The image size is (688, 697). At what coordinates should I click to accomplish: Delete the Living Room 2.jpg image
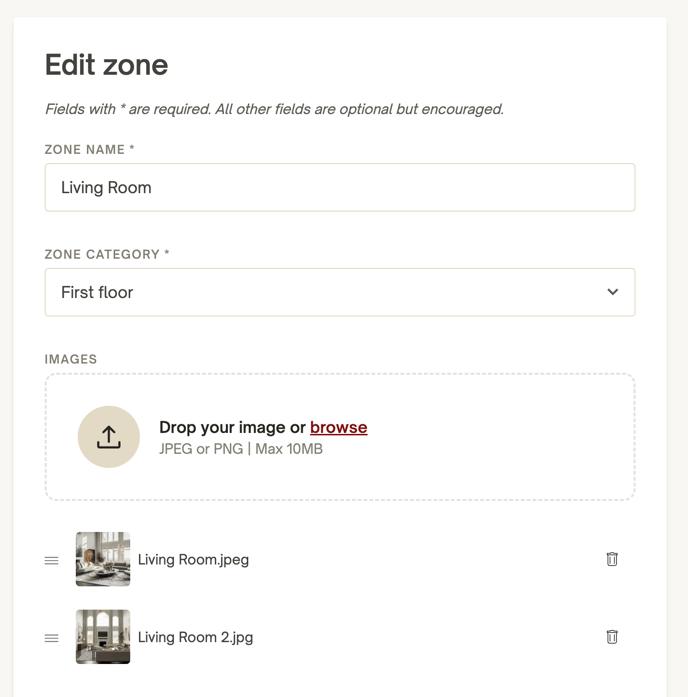[612, 637]
